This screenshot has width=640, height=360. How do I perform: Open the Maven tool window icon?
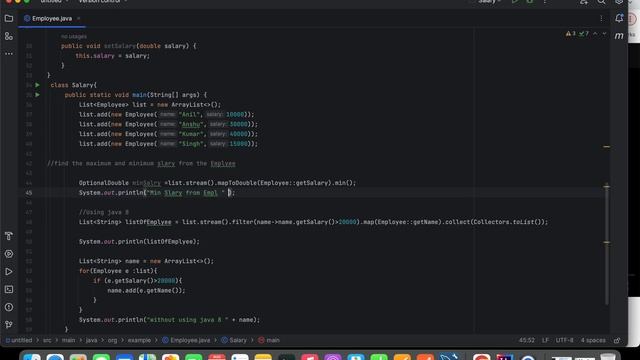[x=619, y=36]
